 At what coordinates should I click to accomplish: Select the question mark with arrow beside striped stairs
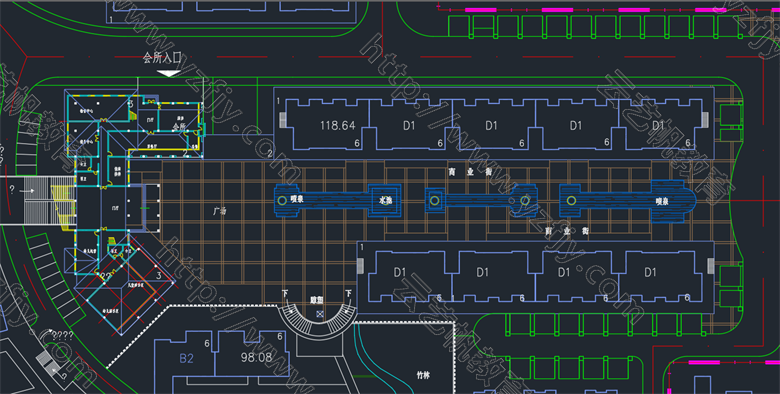click(x=21, y=190)
